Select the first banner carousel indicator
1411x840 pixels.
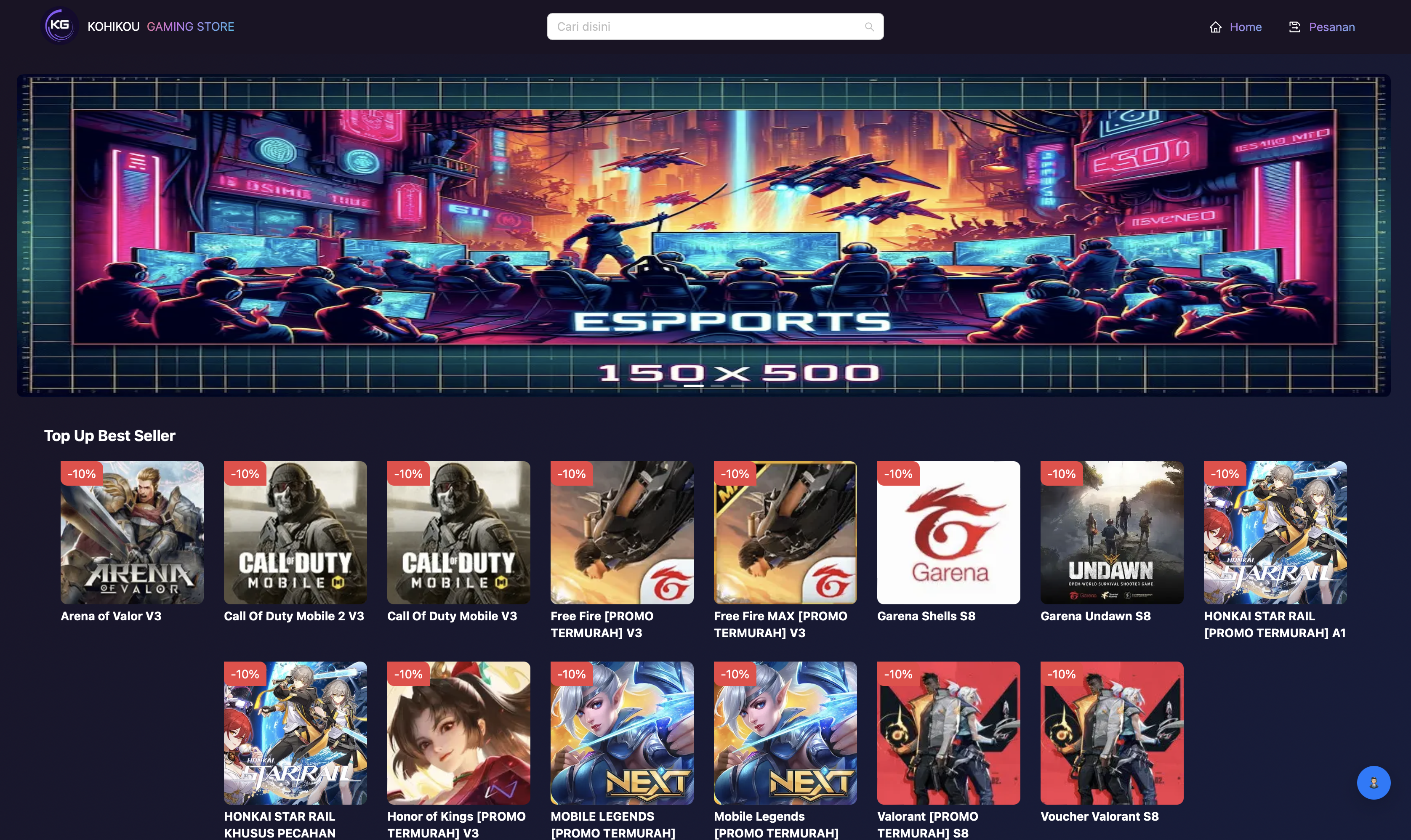670,385
